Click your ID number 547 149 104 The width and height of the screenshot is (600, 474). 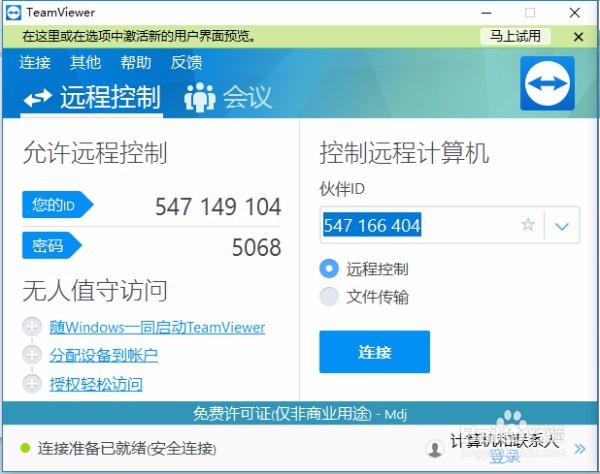click(x=218, y=207)
